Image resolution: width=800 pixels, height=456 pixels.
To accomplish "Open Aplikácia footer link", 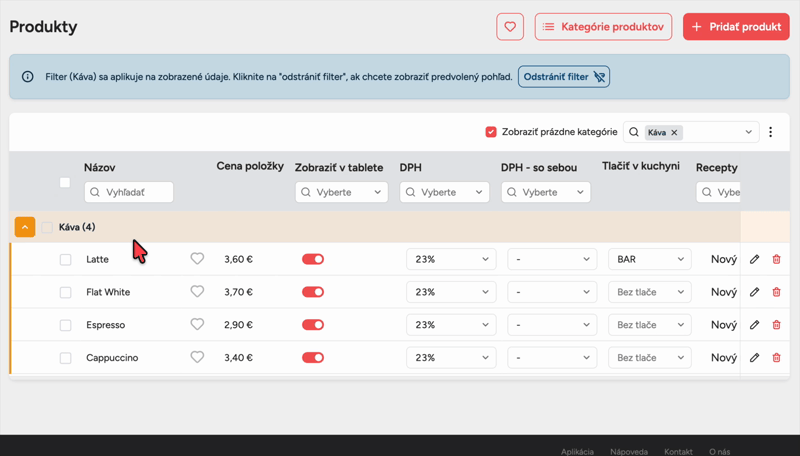I will tap(577, 451).
